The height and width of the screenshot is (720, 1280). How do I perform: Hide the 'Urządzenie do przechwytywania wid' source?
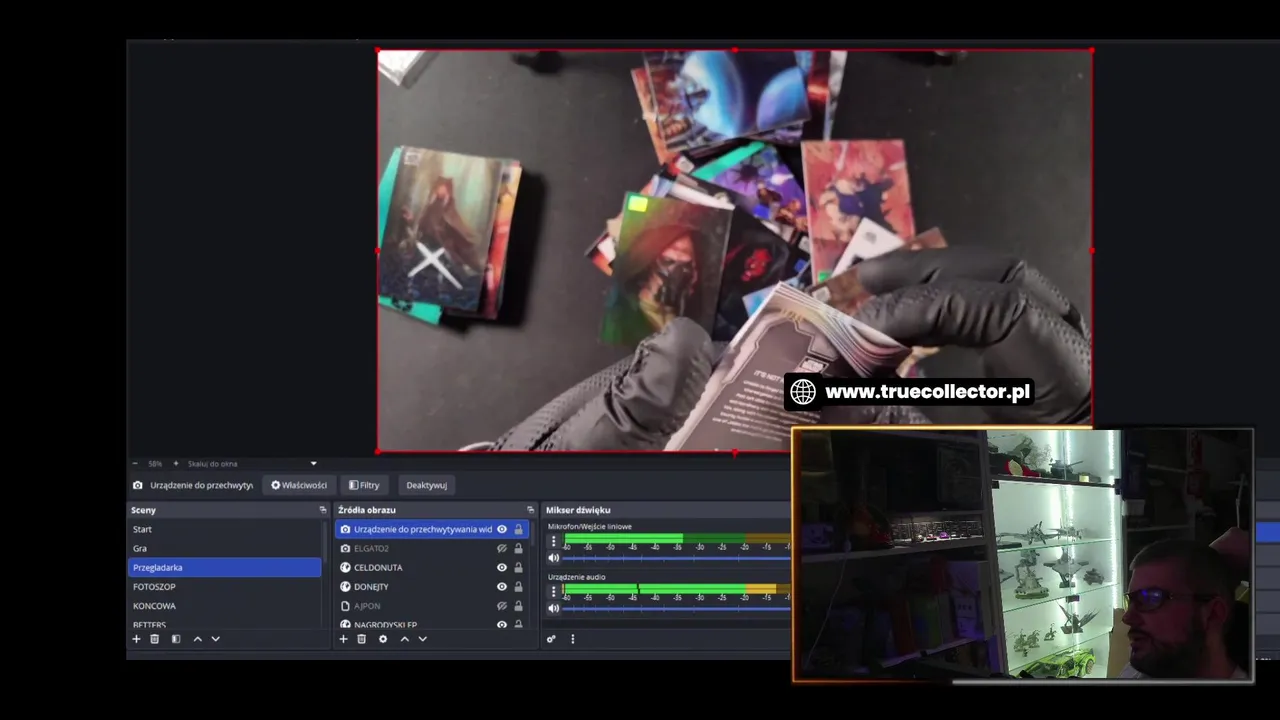(502, 529)
